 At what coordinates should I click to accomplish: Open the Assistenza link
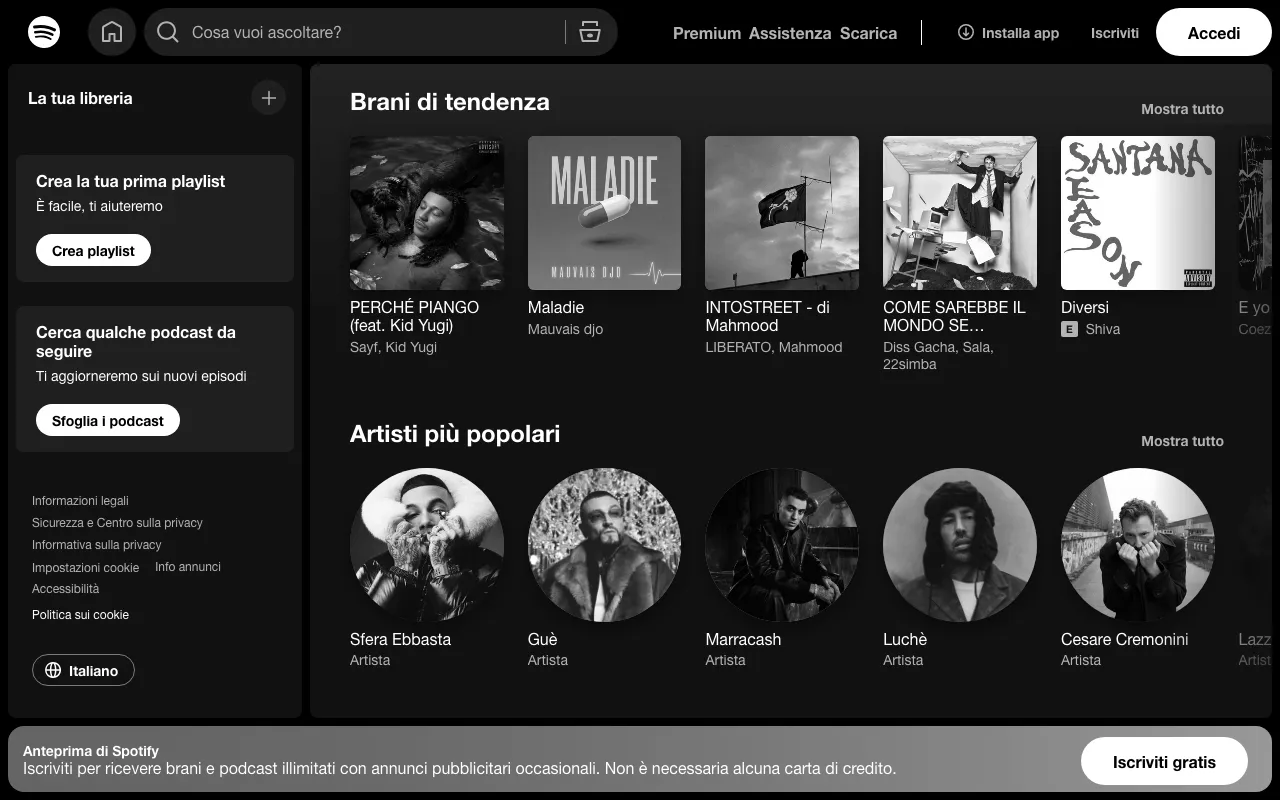(790, 33)
